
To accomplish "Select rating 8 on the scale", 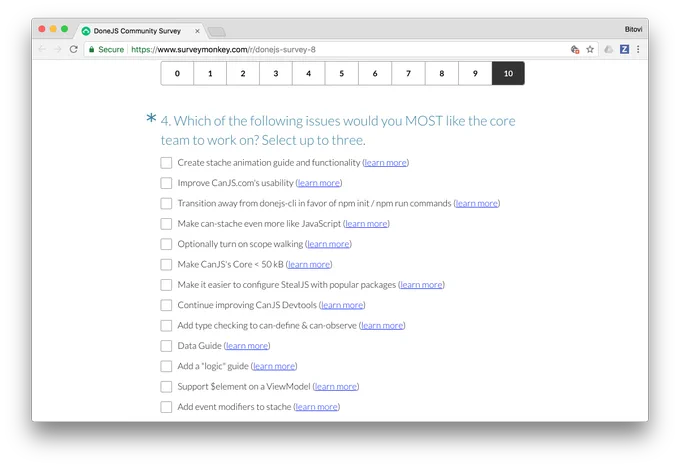I will tap(442, 73).
